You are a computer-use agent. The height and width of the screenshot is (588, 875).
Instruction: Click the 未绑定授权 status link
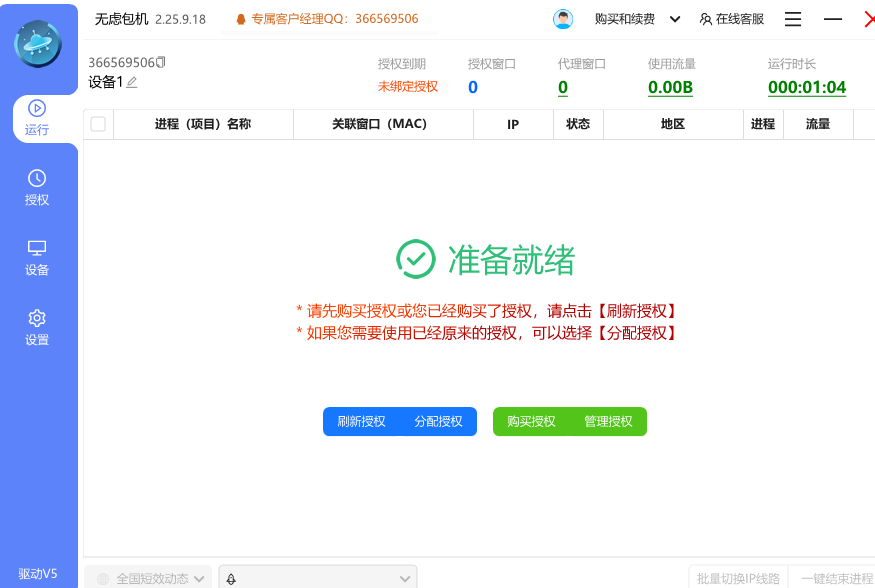tap(407, 87)
